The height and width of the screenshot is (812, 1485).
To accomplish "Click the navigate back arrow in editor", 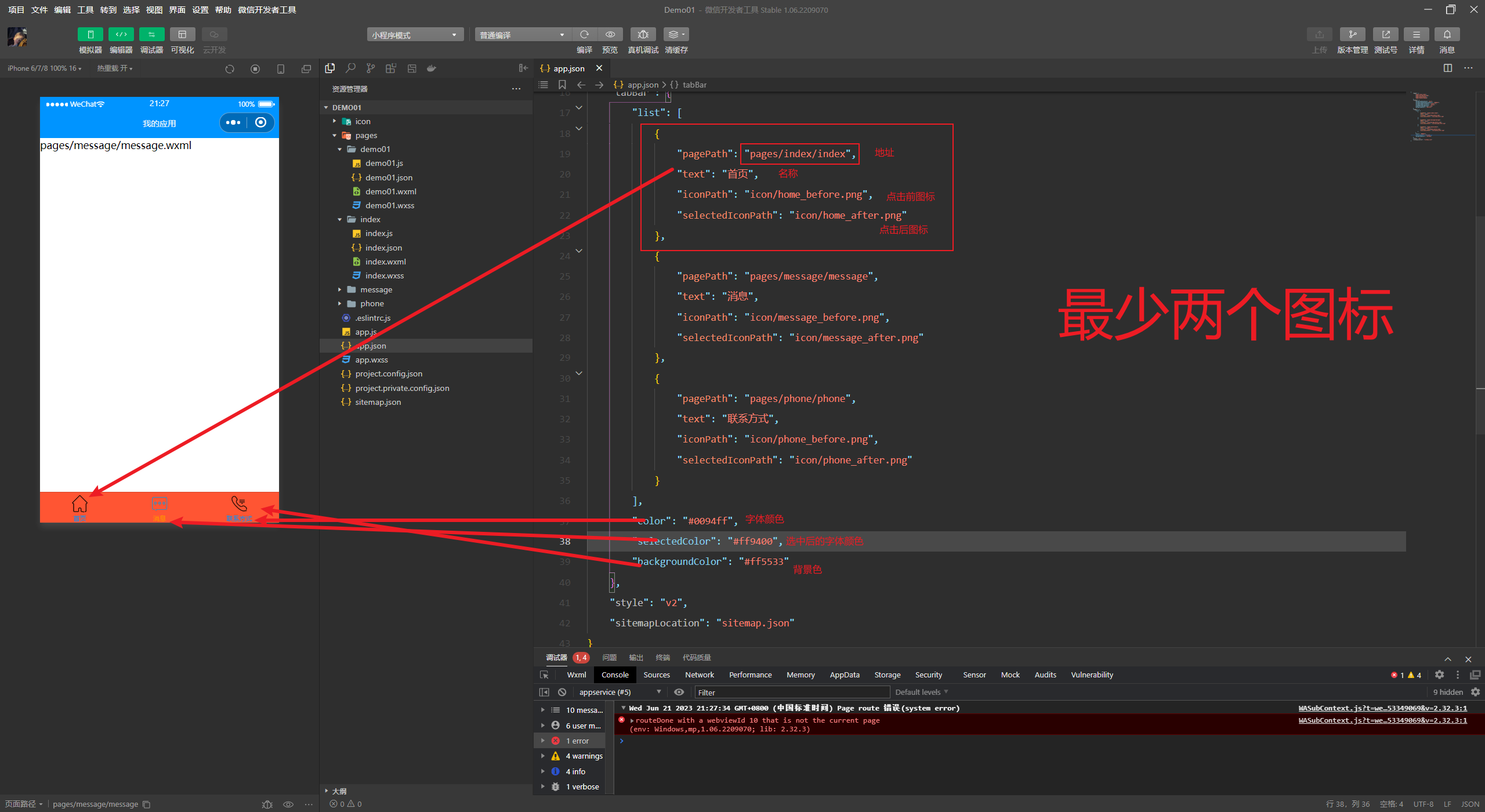I will (x=581, y=85).
